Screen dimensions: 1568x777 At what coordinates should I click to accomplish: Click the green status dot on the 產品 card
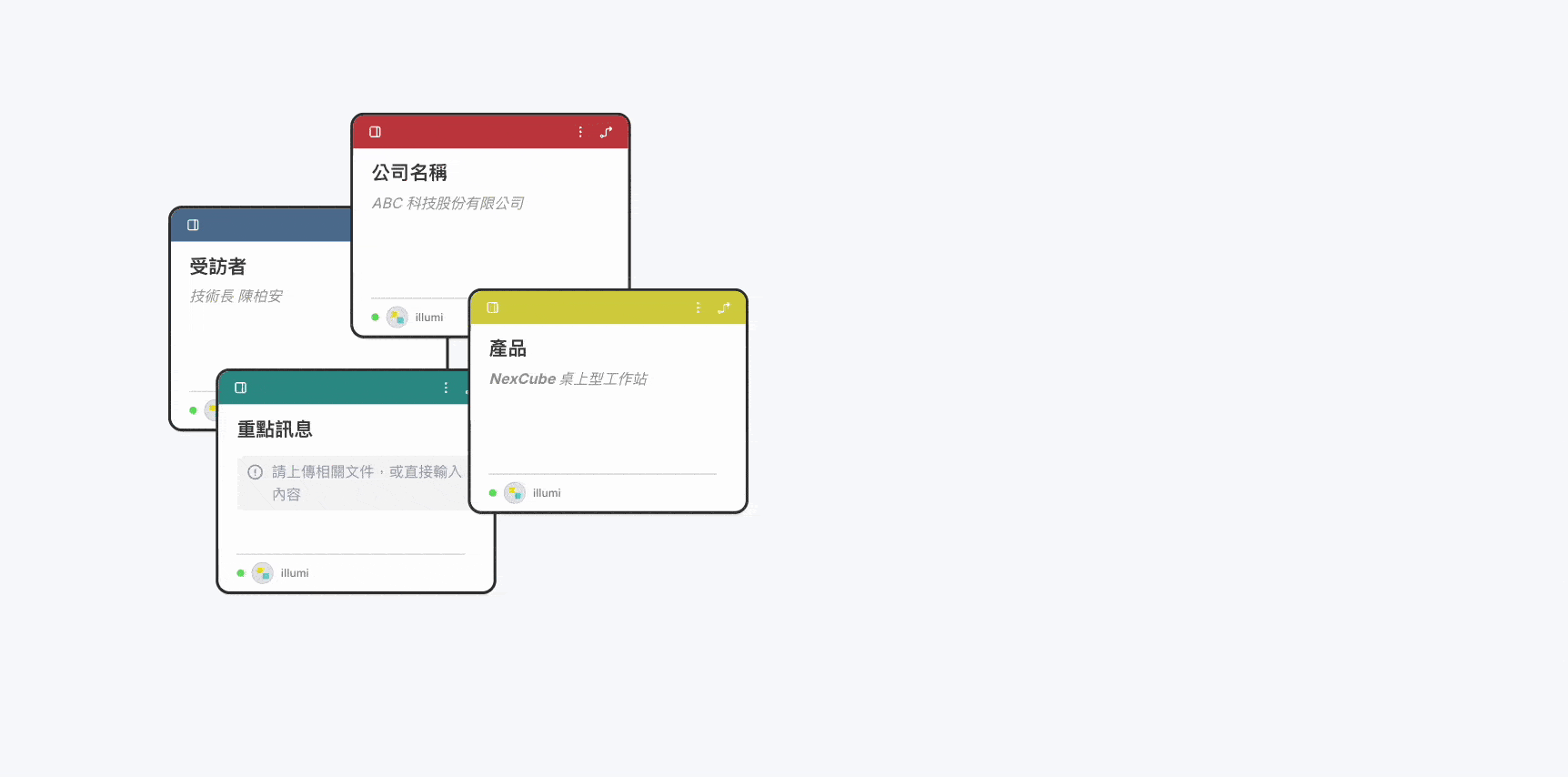(x=493, y=493)
